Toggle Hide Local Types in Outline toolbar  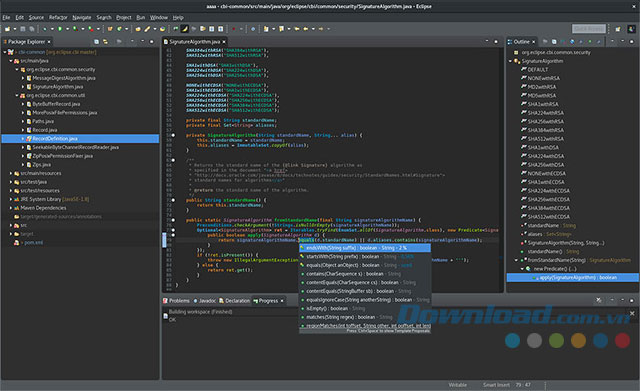click(x=599, y=42)
